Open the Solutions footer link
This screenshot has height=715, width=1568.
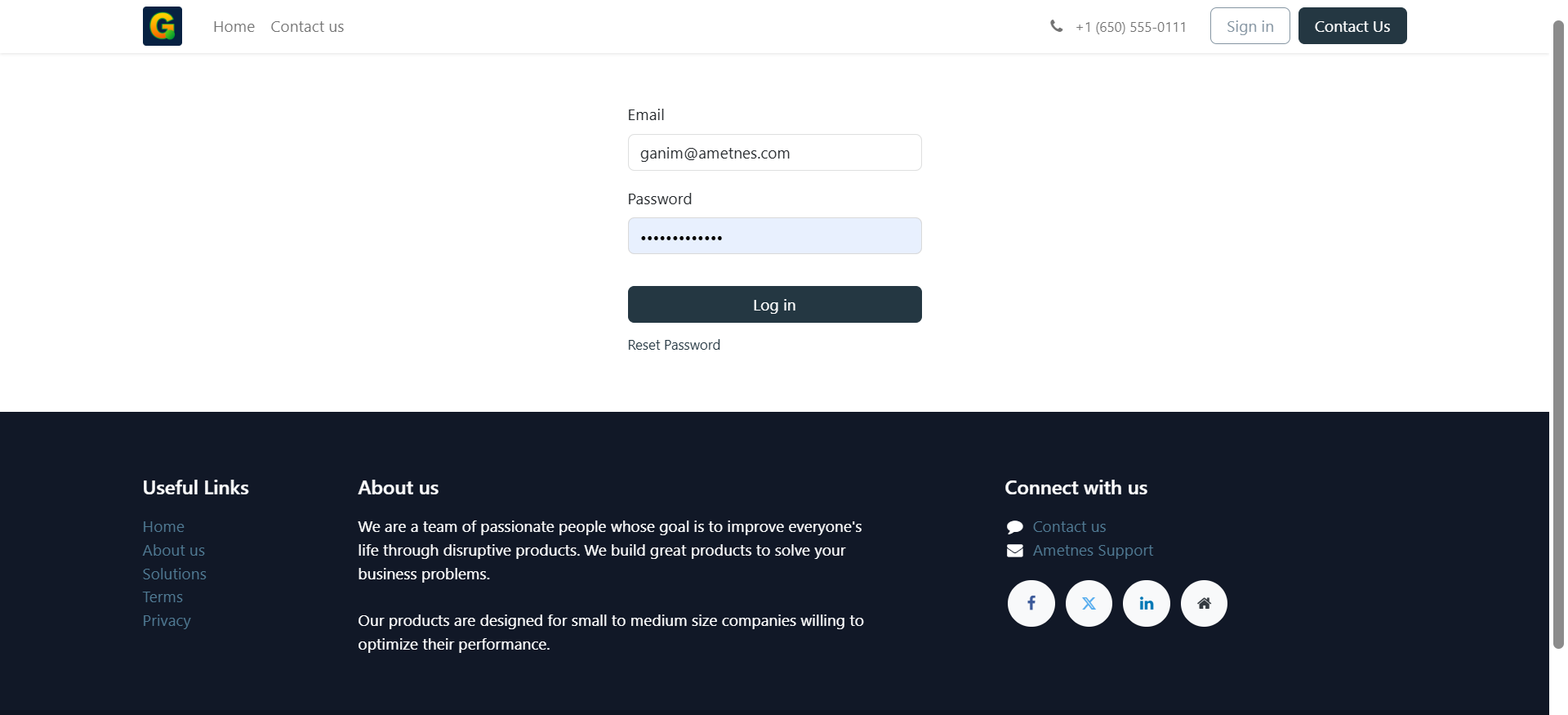(x=174, y=574)
